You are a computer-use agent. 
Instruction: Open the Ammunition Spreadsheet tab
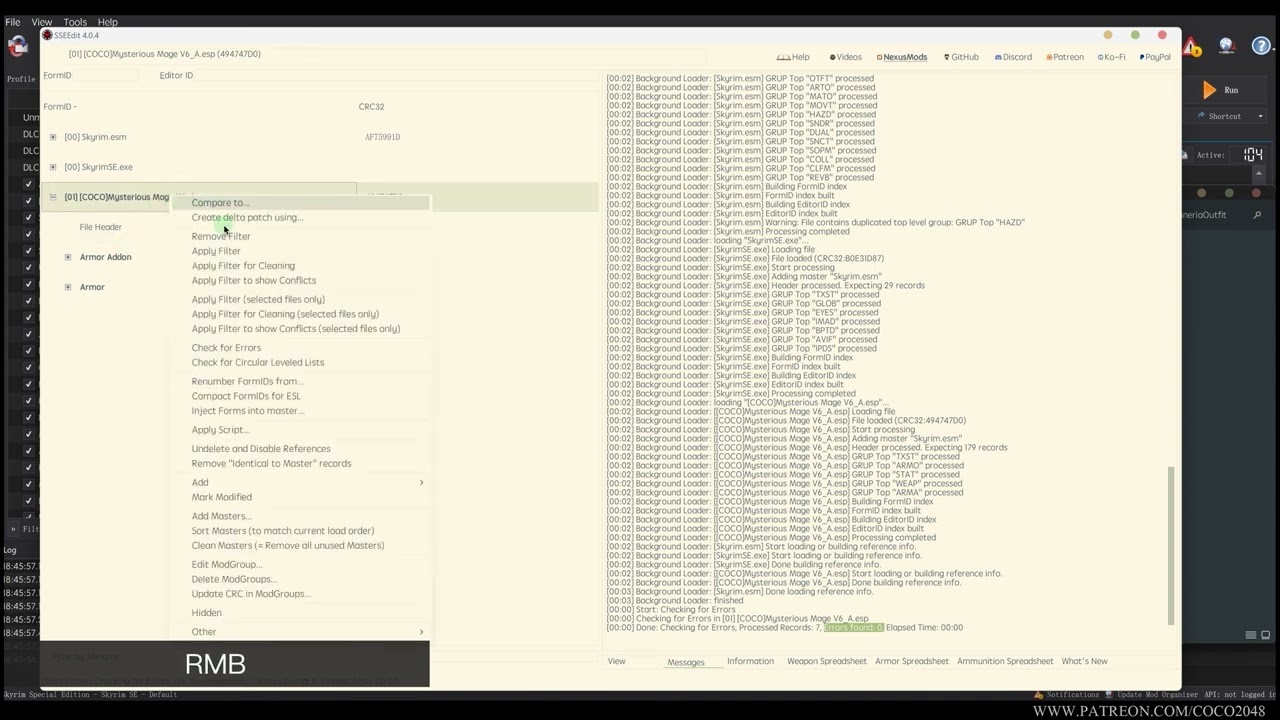click(x=1005, y=661)
